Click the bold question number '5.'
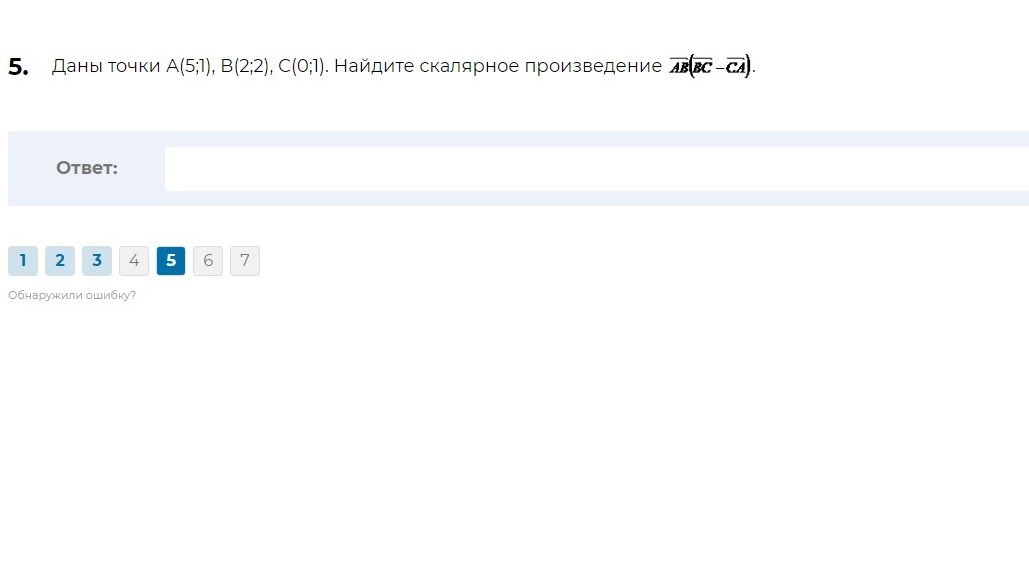This screenshot has height=579, width=1029. click(18, 67)
